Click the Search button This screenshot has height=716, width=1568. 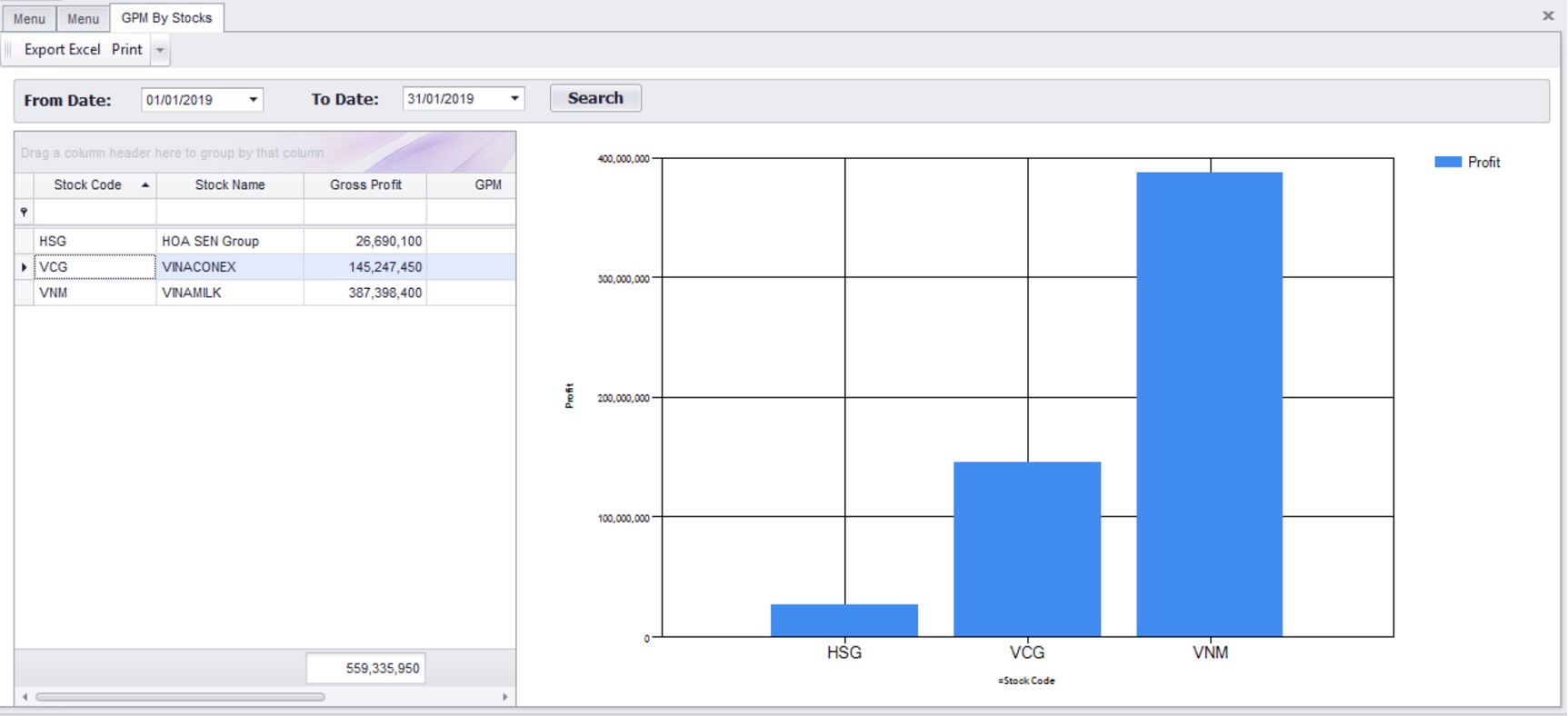coord(595,98)
